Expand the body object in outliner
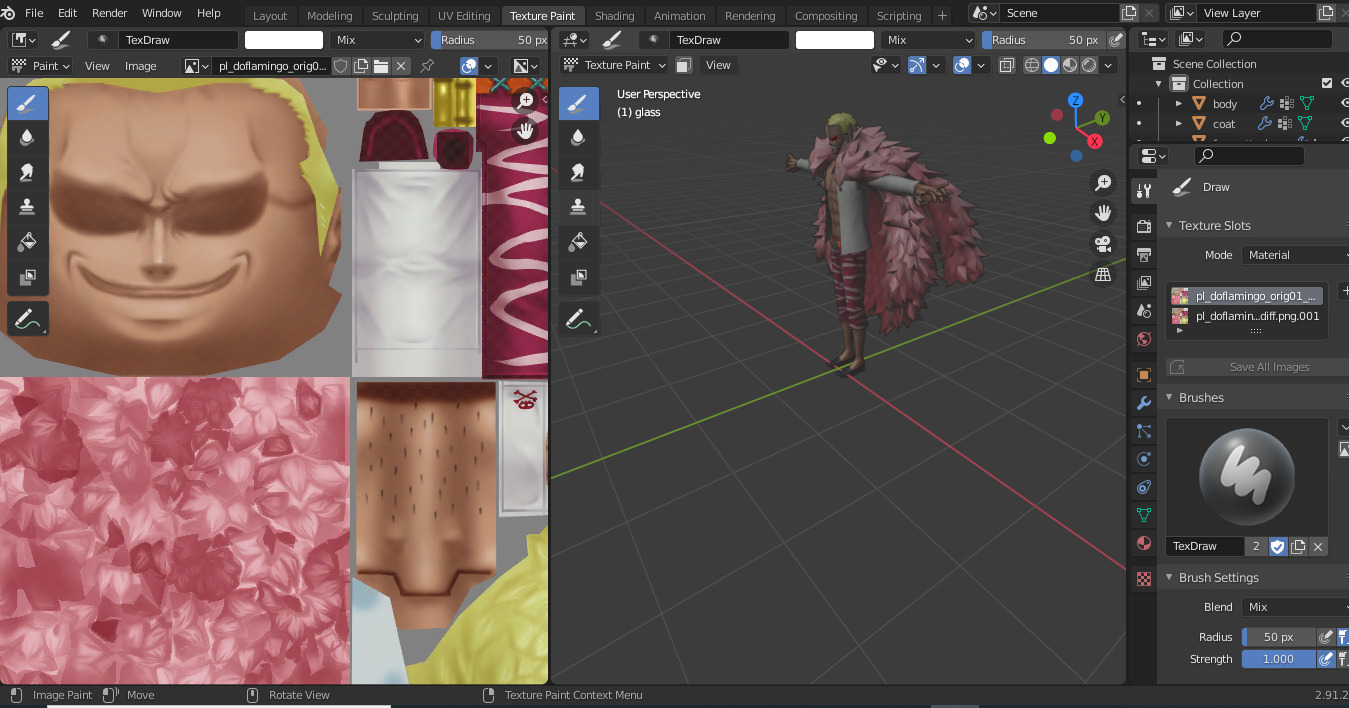The image size is (1349, 708). pos(1178,104)
